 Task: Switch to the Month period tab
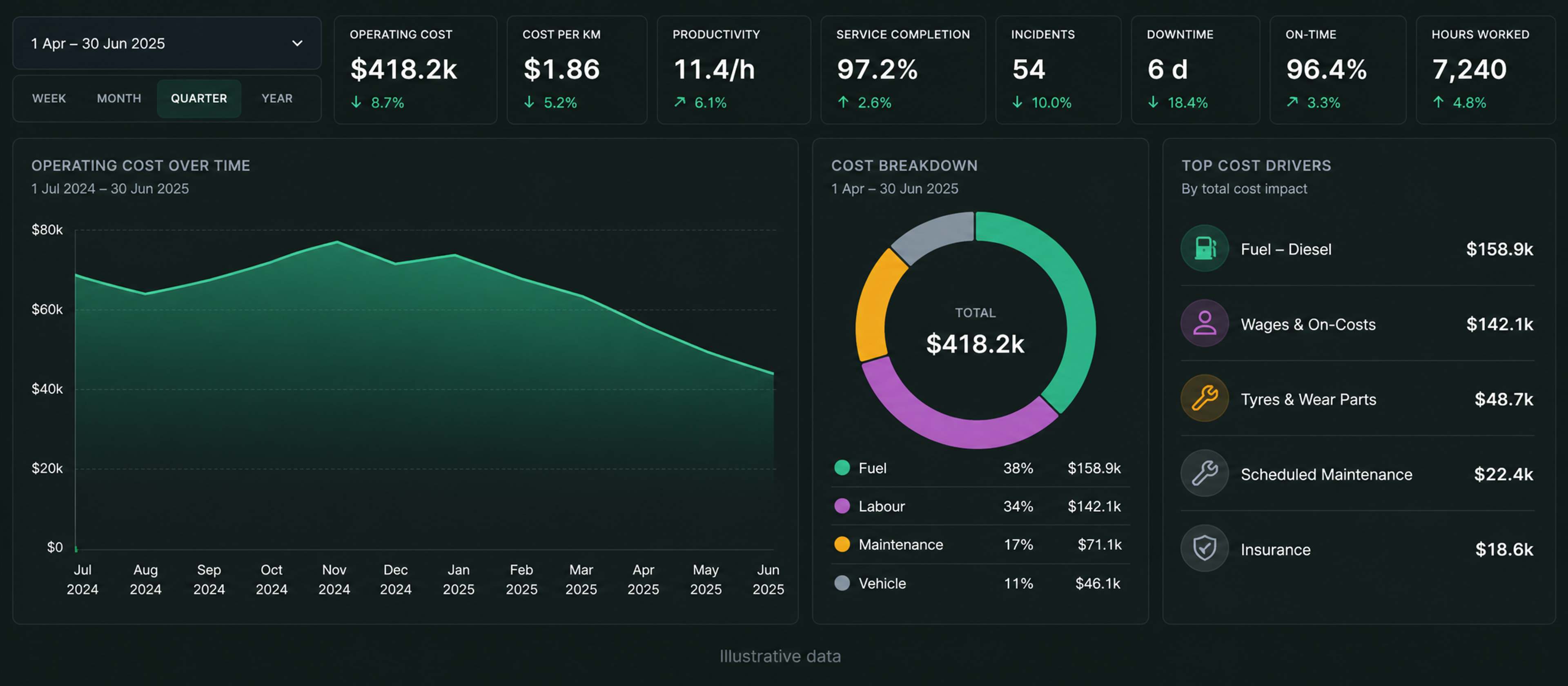click(119, 98)
